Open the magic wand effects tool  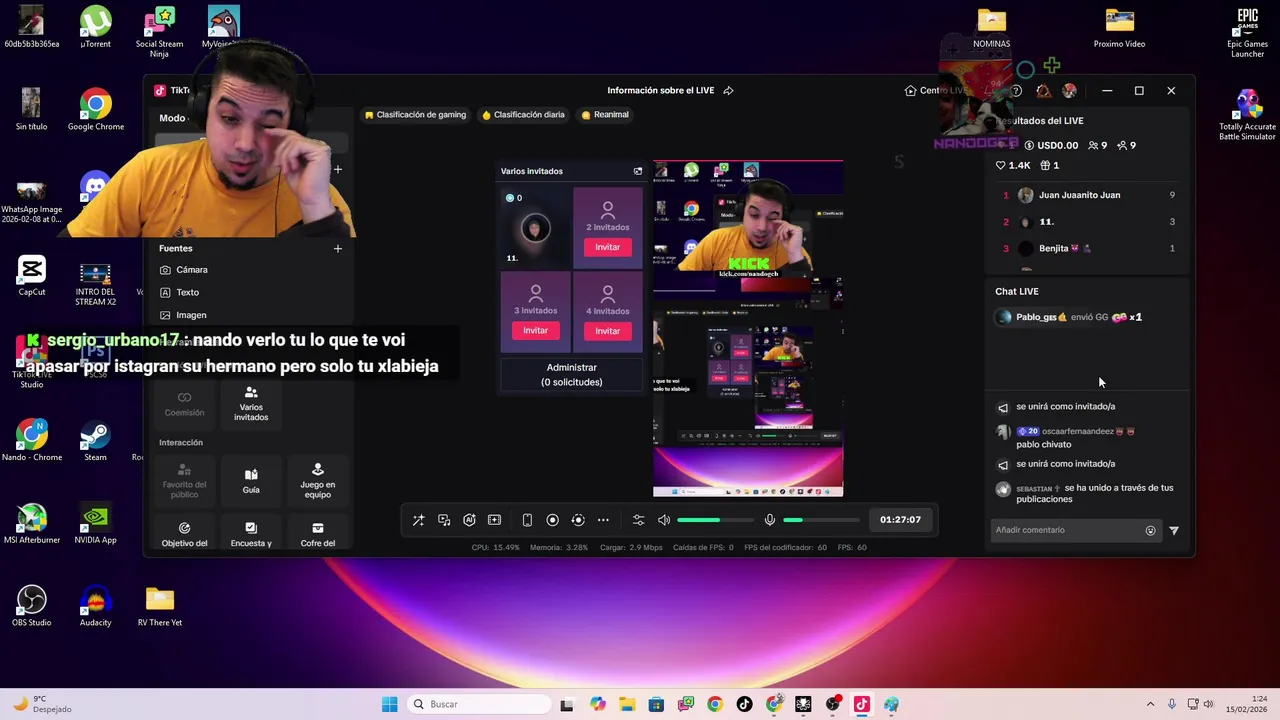point(418,520)
